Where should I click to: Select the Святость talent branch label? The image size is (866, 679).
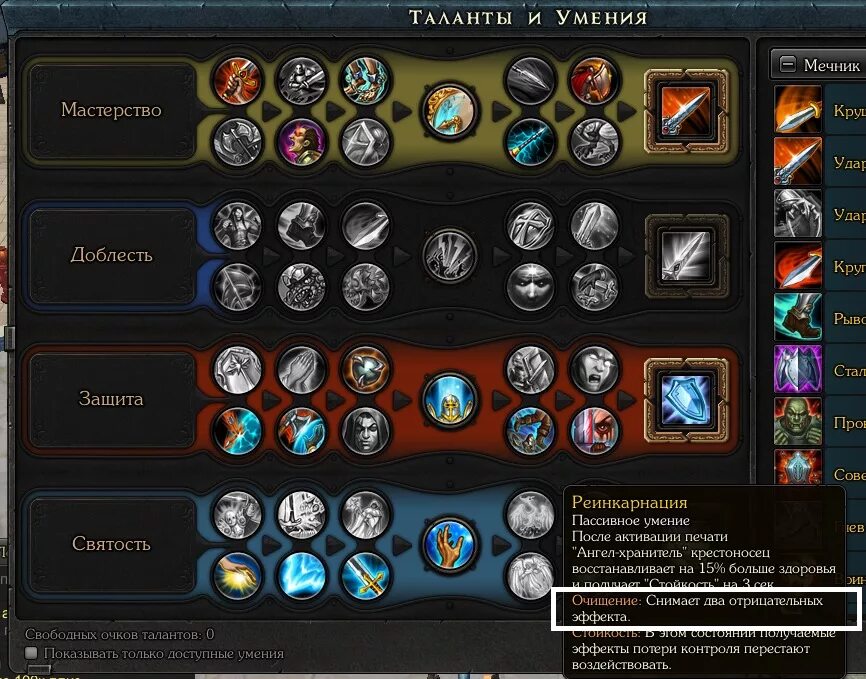coord(111,544)
